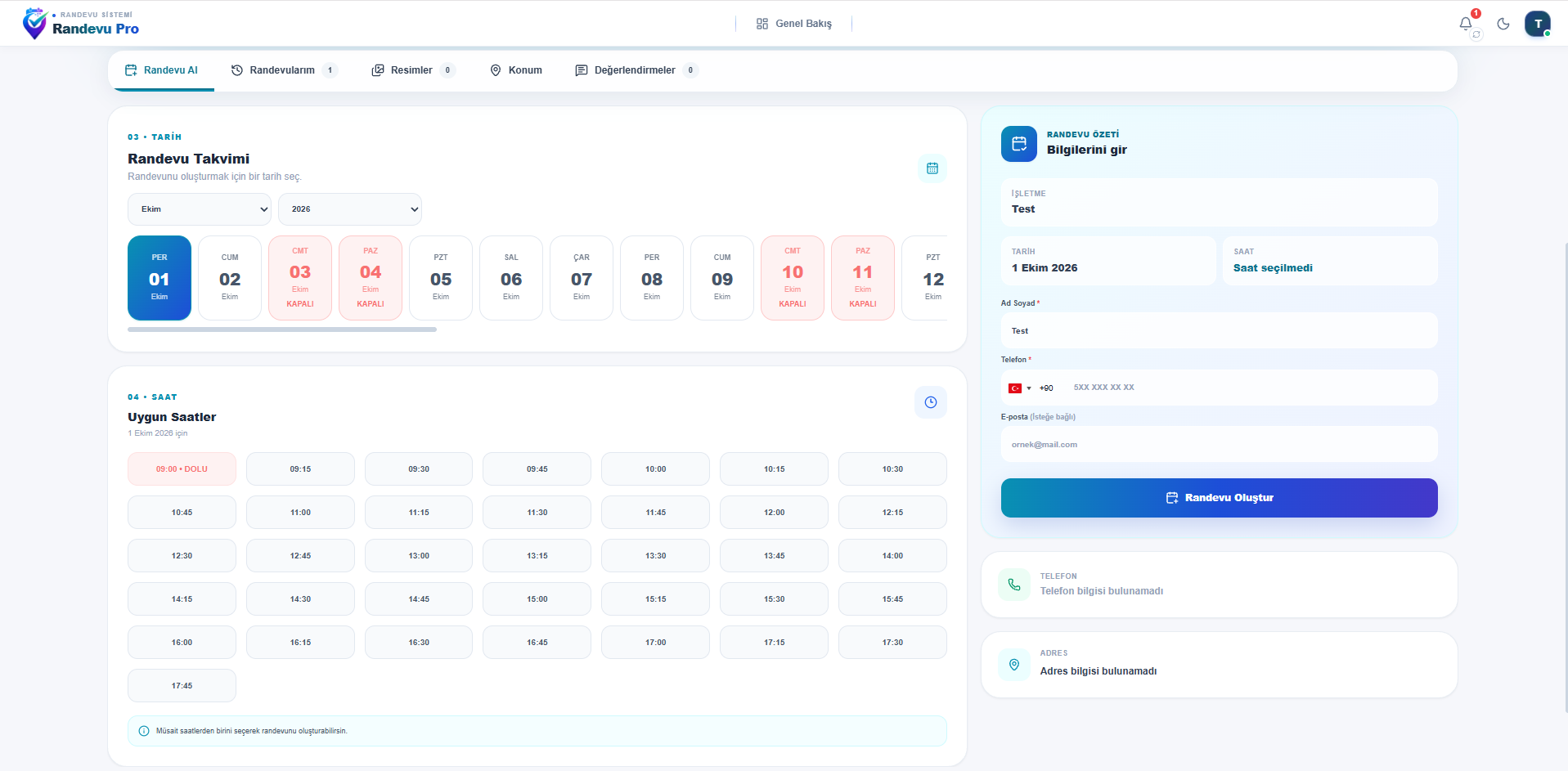Screen dimensions: 1568x771
Task: Choose date 08 Ekim
Action: coord(652,278)
